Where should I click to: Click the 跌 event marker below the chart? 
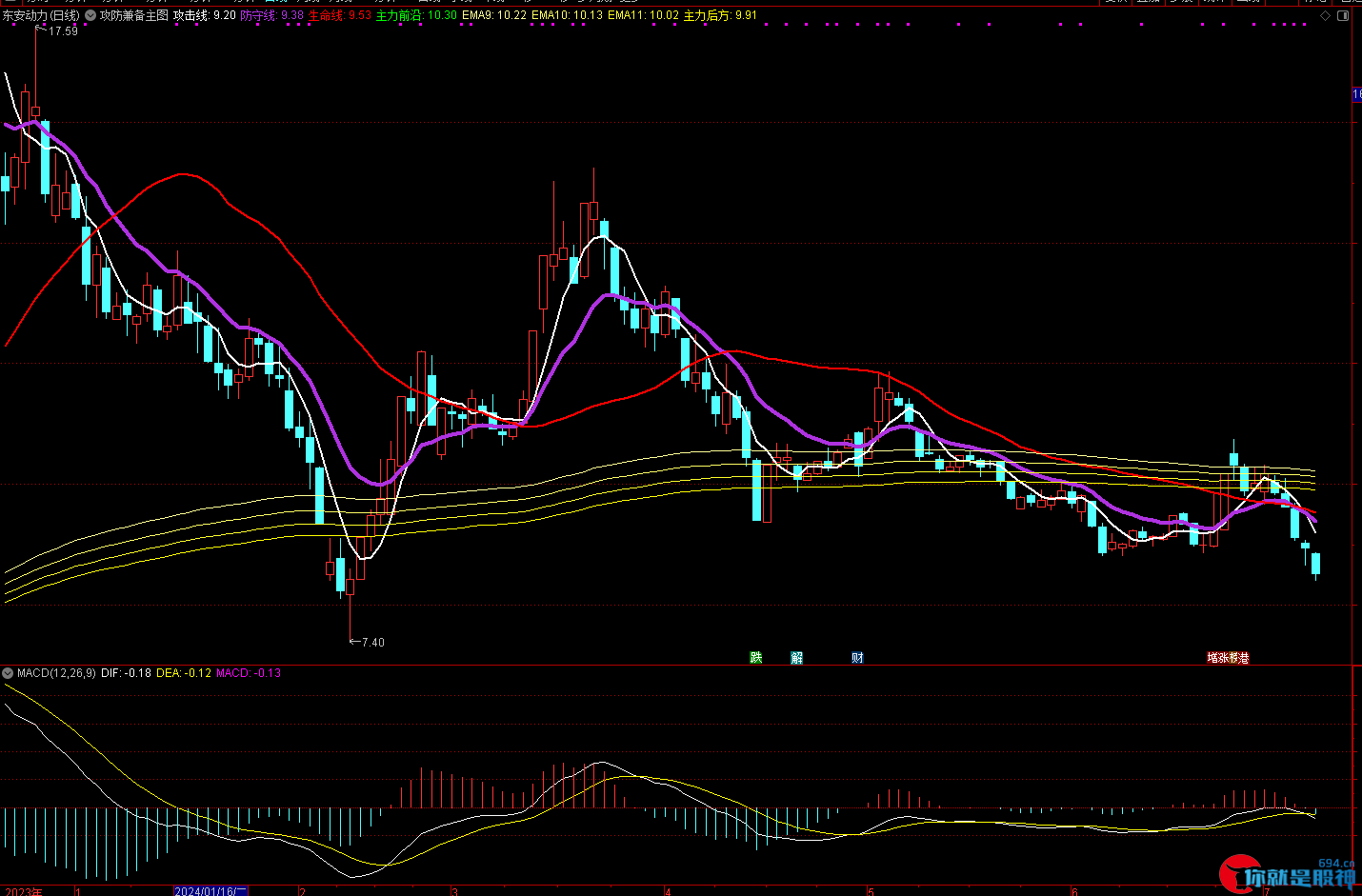[756, 658]
